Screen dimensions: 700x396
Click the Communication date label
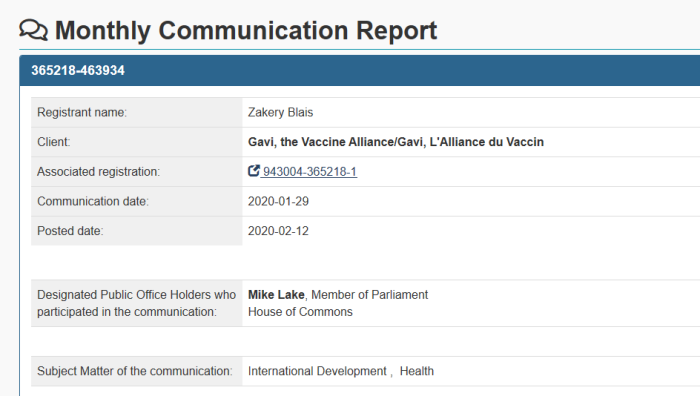[x=93, y=201]
